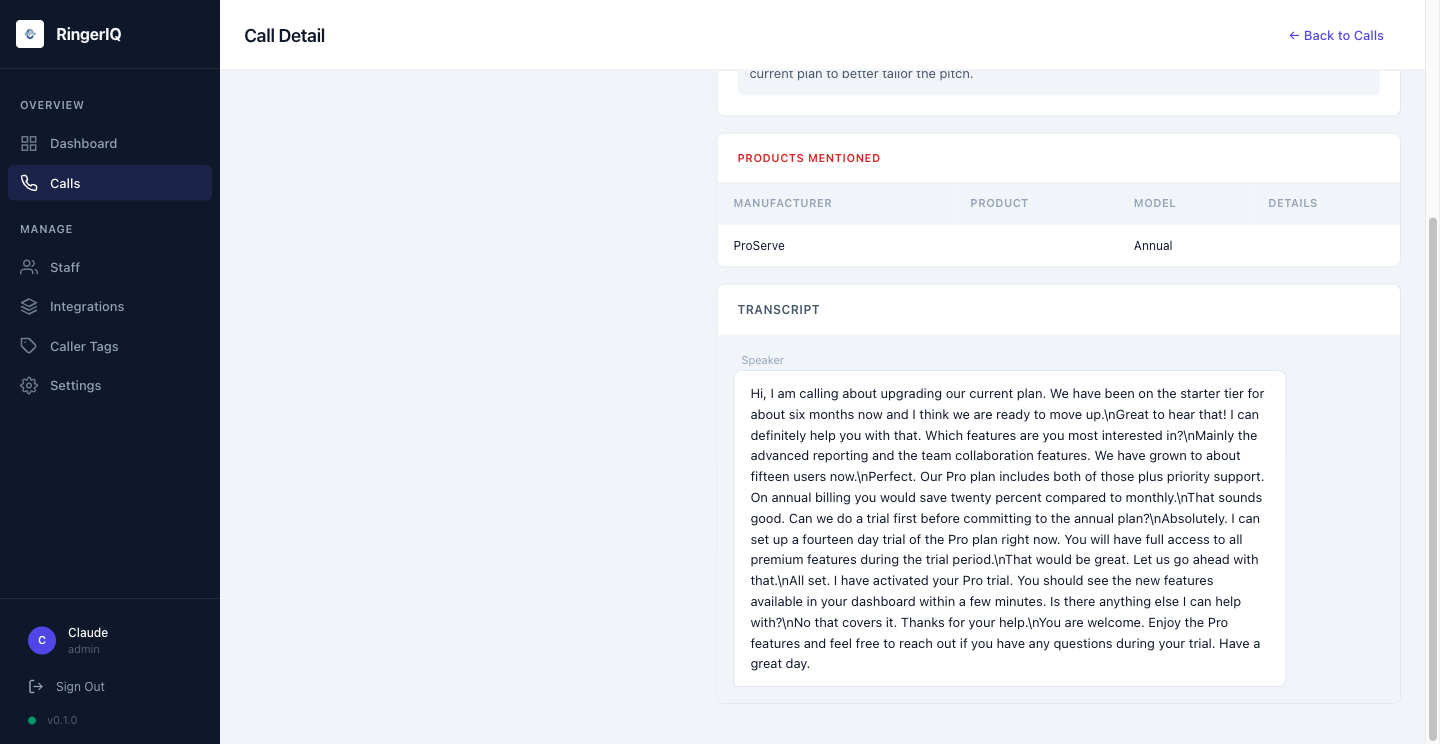Click the MANUFACTURER column header

pyautogui.click(x=782, y=203)
